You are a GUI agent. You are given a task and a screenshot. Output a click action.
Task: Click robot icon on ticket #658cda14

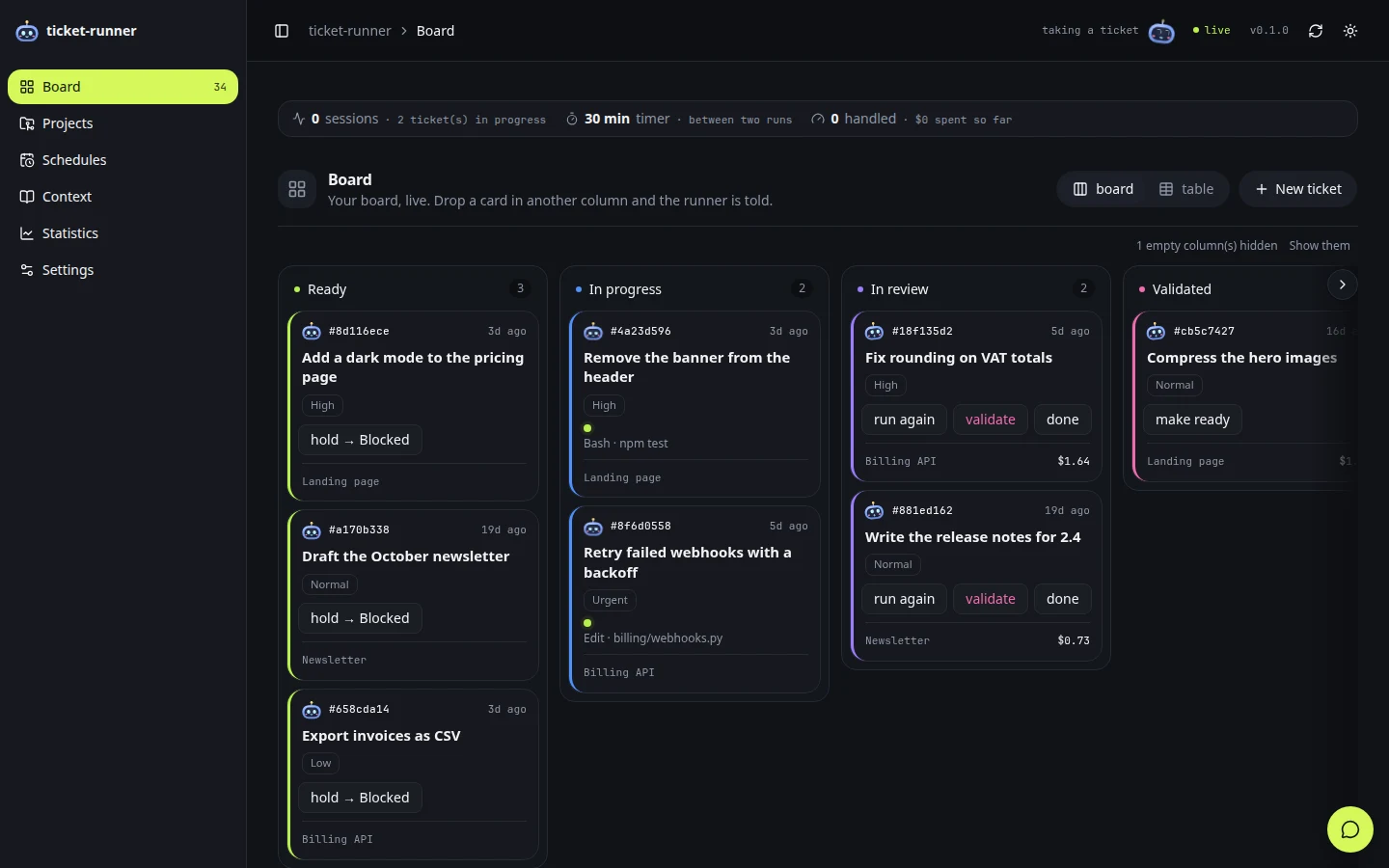(x=312, y=709)
